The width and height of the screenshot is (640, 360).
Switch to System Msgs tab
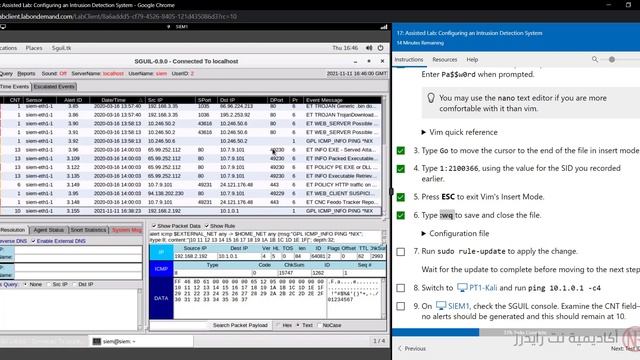click(x=127, y=230)
